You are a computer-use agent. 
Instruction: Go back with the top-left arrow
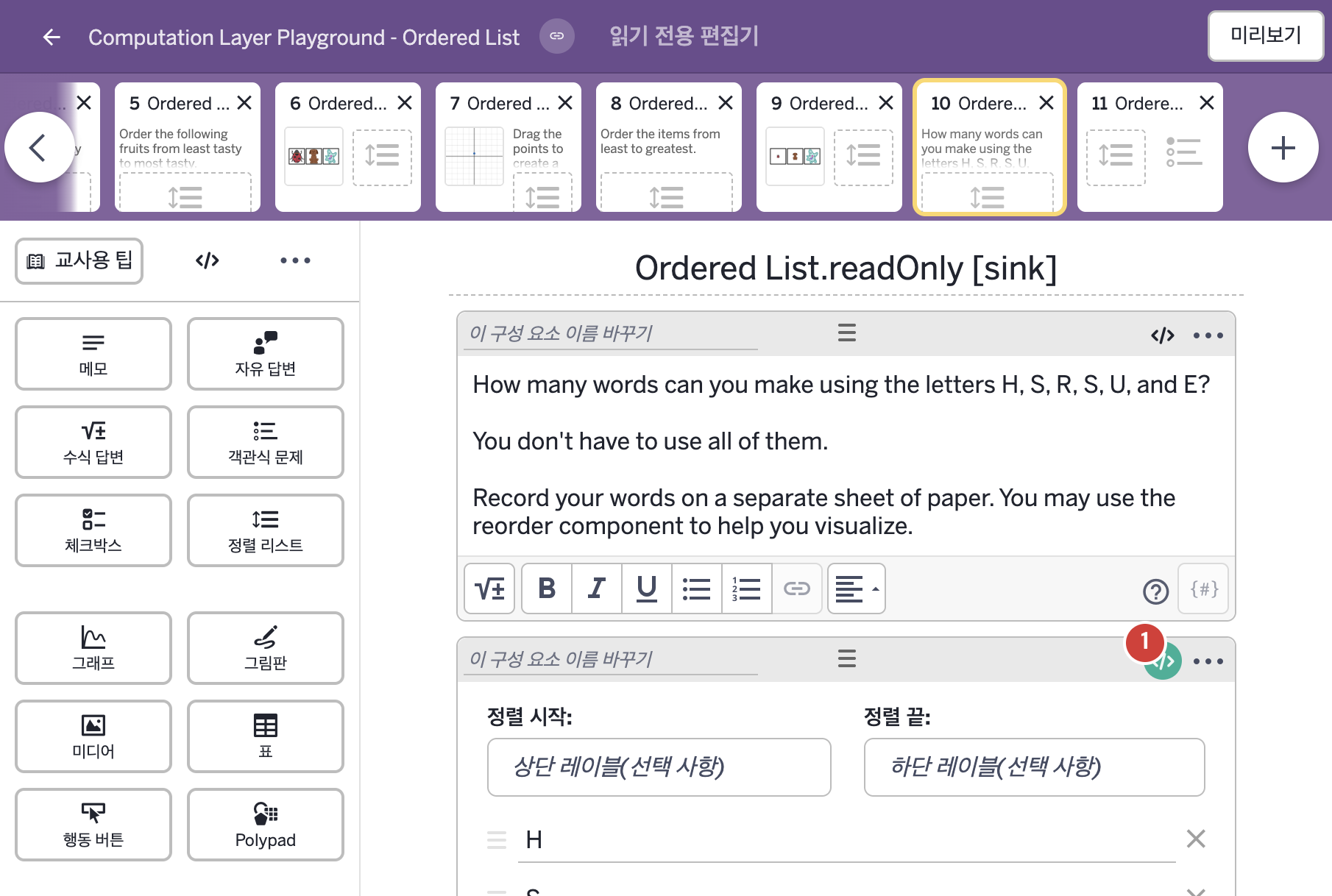pos(52,37)
